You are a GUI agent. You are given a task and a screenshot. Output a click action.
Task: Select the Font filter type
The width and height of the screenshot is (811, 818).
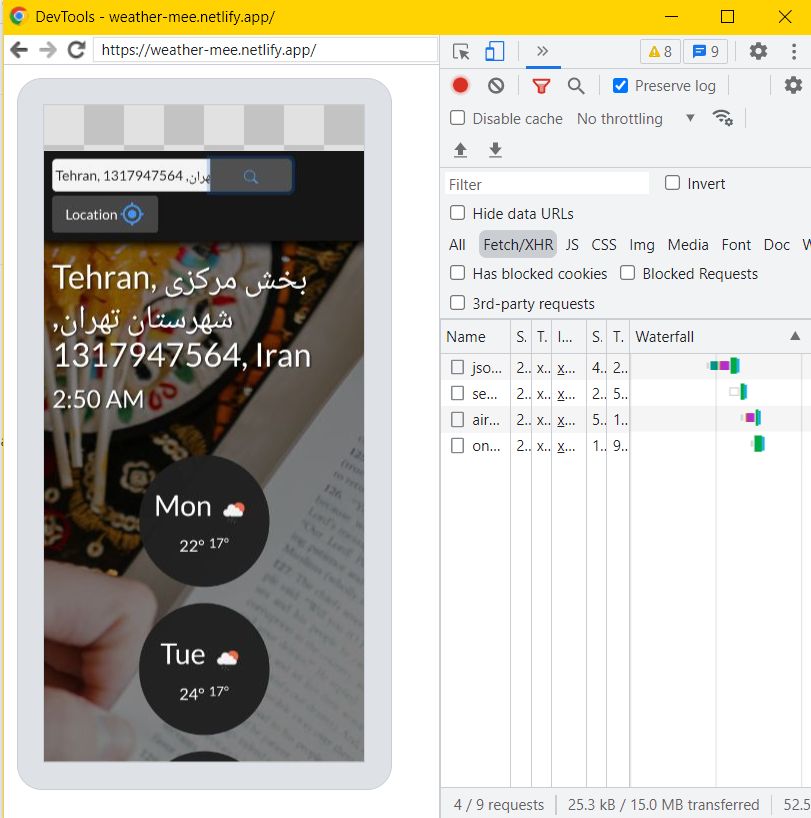click(x=736, y=245)
